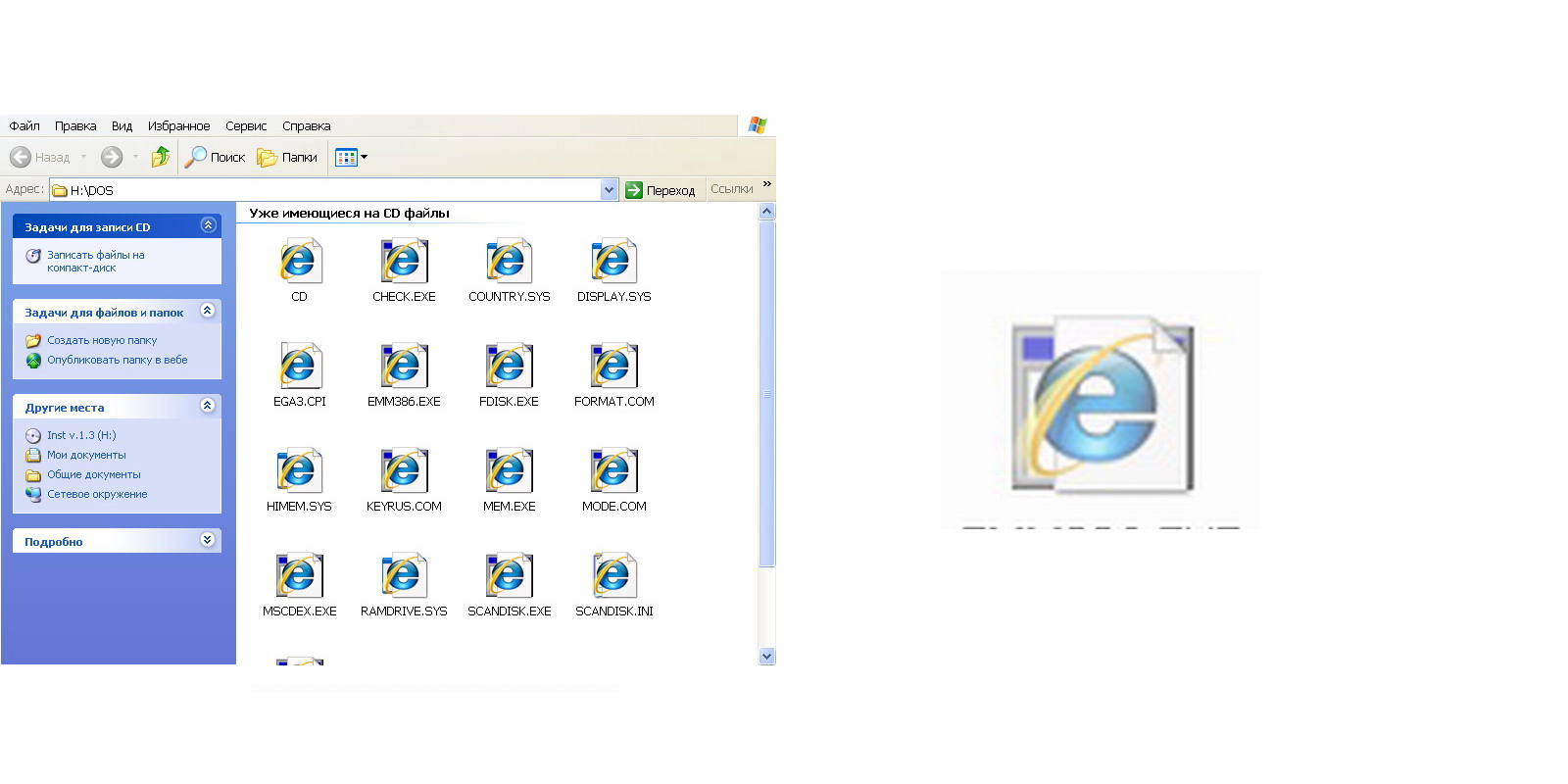
Task: Click the file list scroll down arrow
Action: tap(767, 657)
